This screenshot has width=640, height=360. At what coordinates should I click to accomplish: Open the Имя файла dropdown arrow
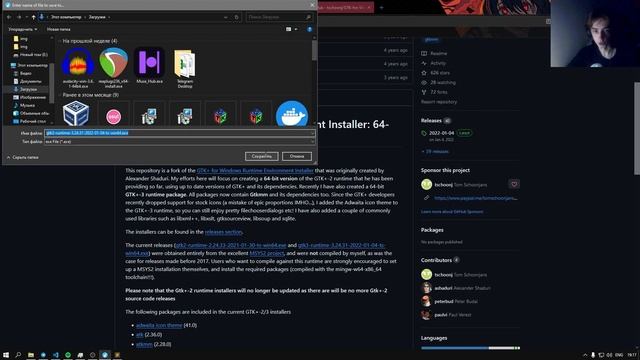tap(312, 133)
